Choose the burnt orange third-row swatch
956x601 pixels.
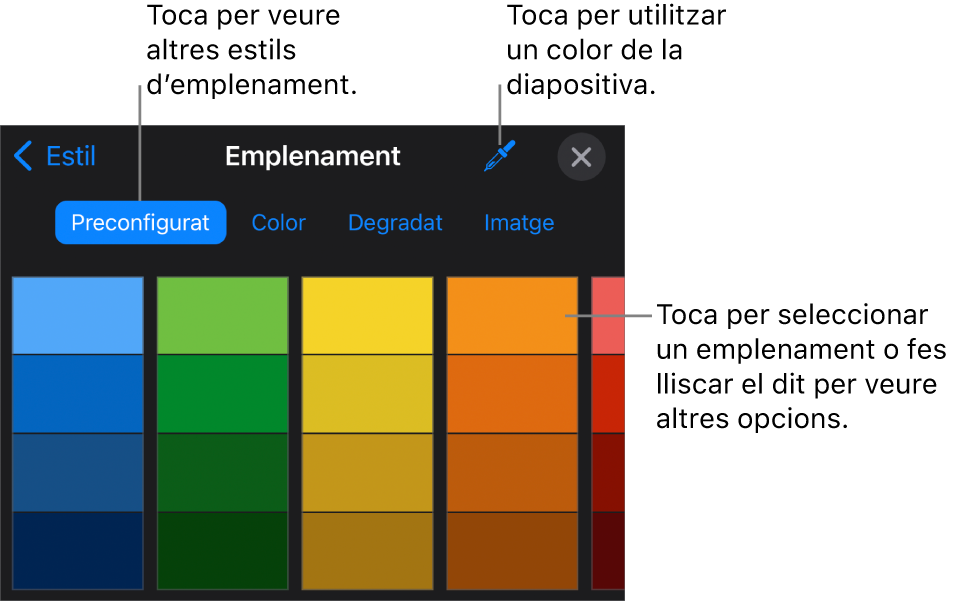point(512,472)
